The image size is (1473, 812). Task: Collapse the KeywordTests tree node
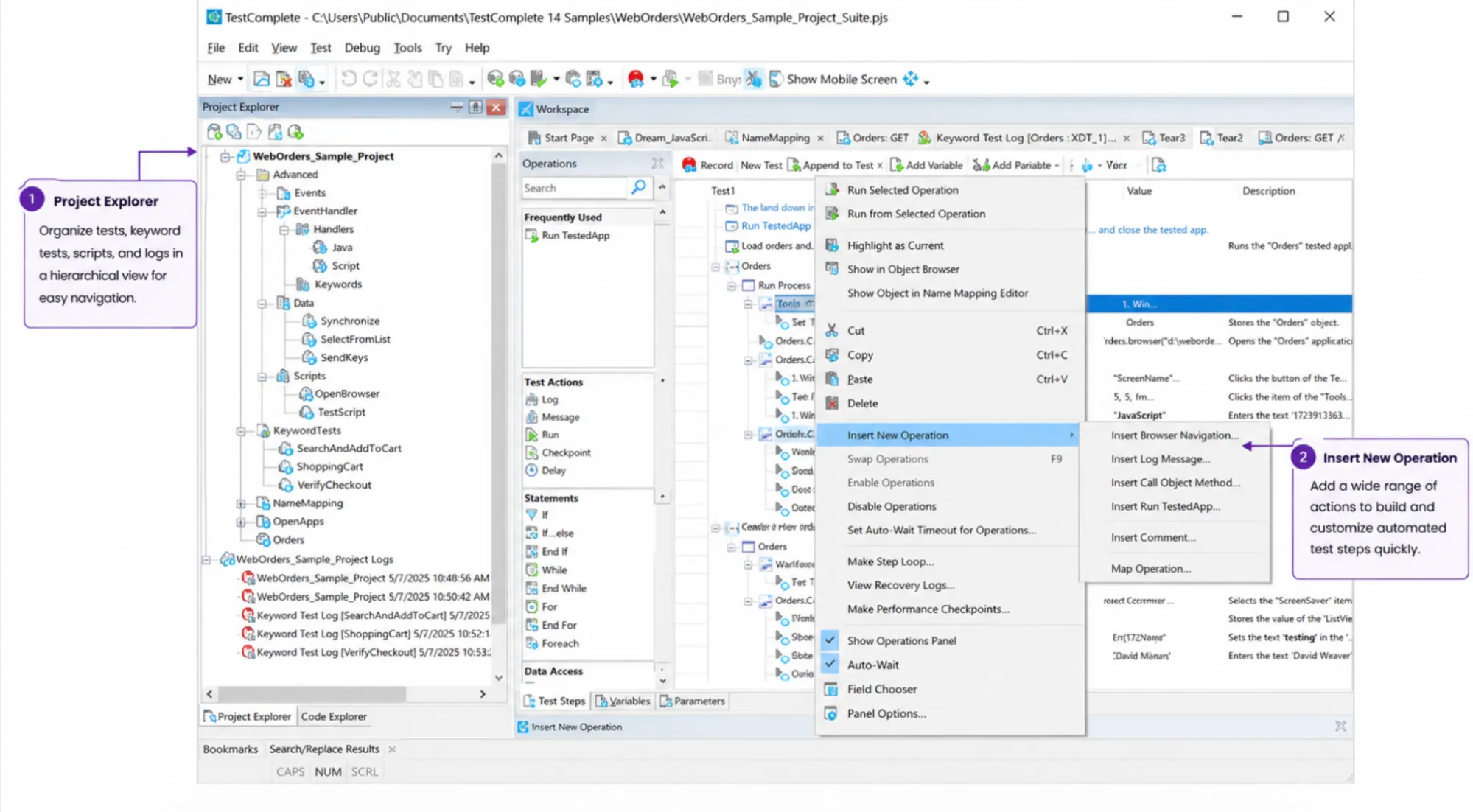pos(241,430)
